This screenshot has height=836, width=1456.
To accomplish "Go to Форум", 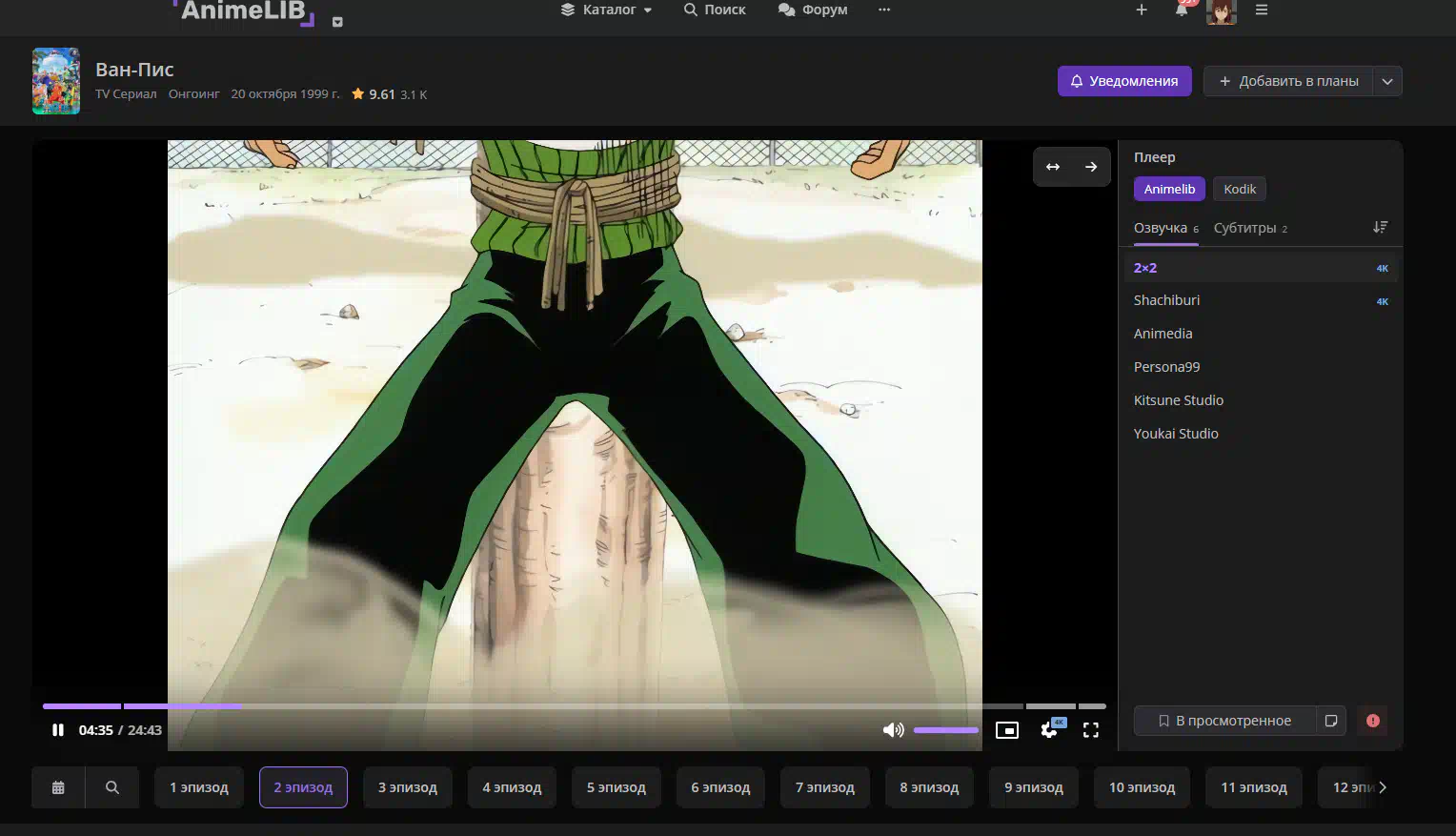I will [813, 10].
